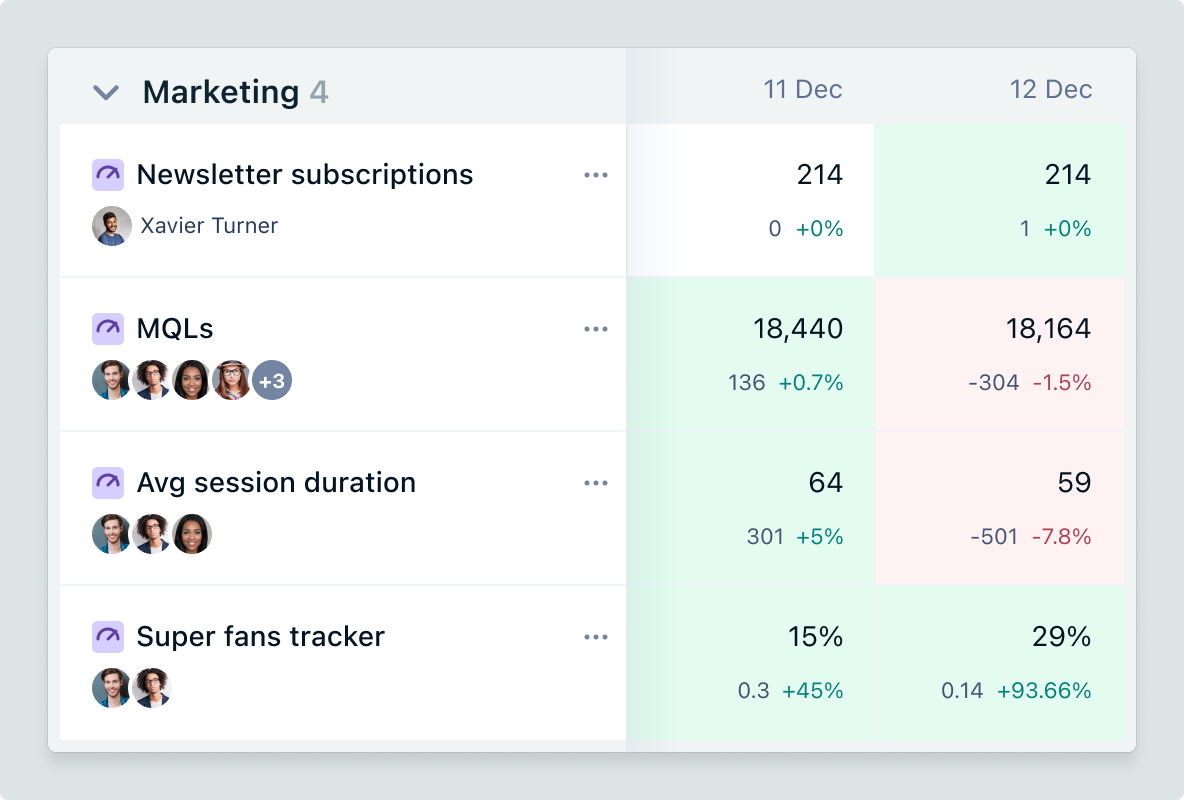This screenshot has height=800, width=1184.
Task: Click Xavier Turner's avatar photo
Action: (x=112, y=226)
